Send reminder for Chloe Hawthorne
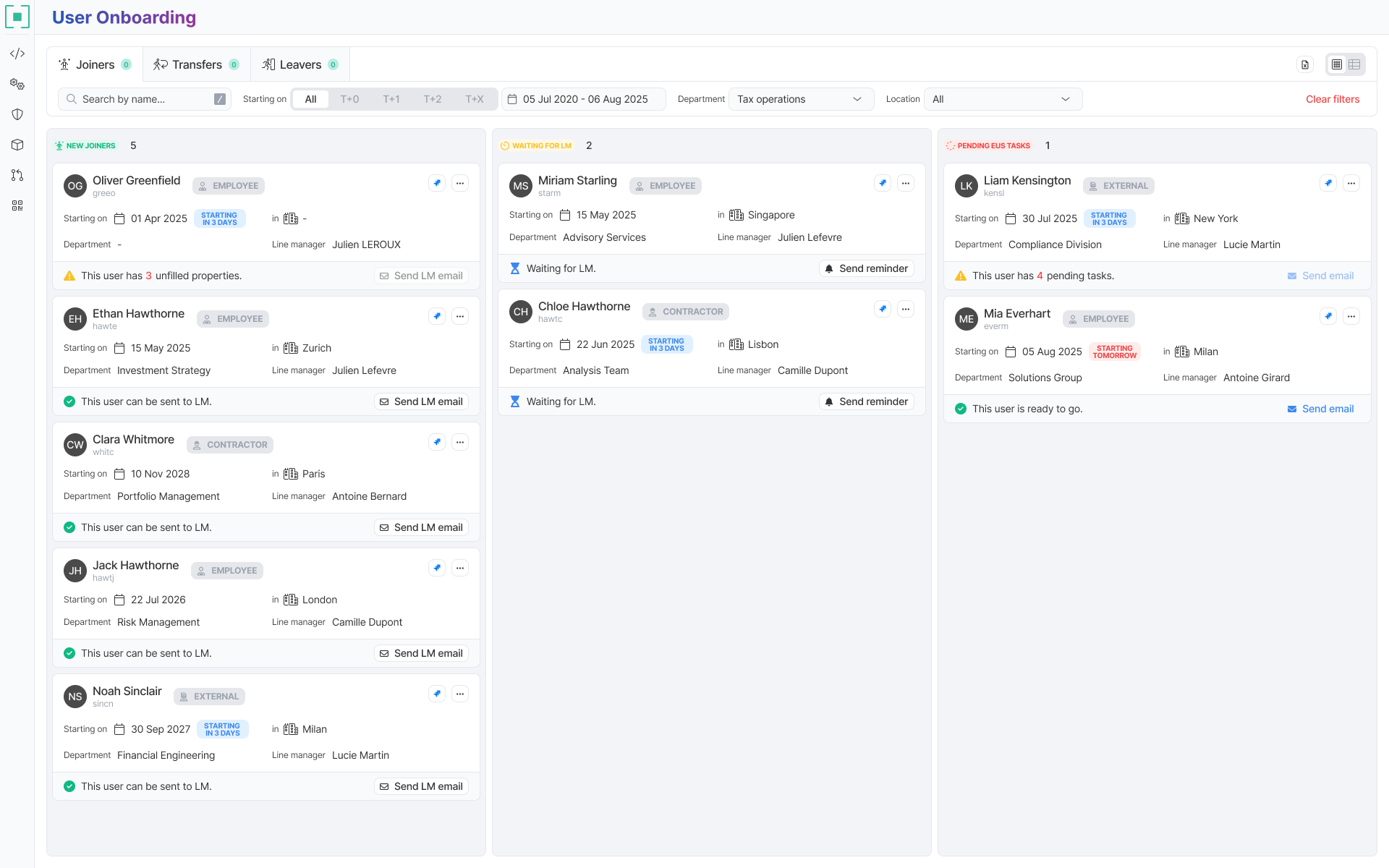Viewport: 1389px width, 868px height. (866, 401)
